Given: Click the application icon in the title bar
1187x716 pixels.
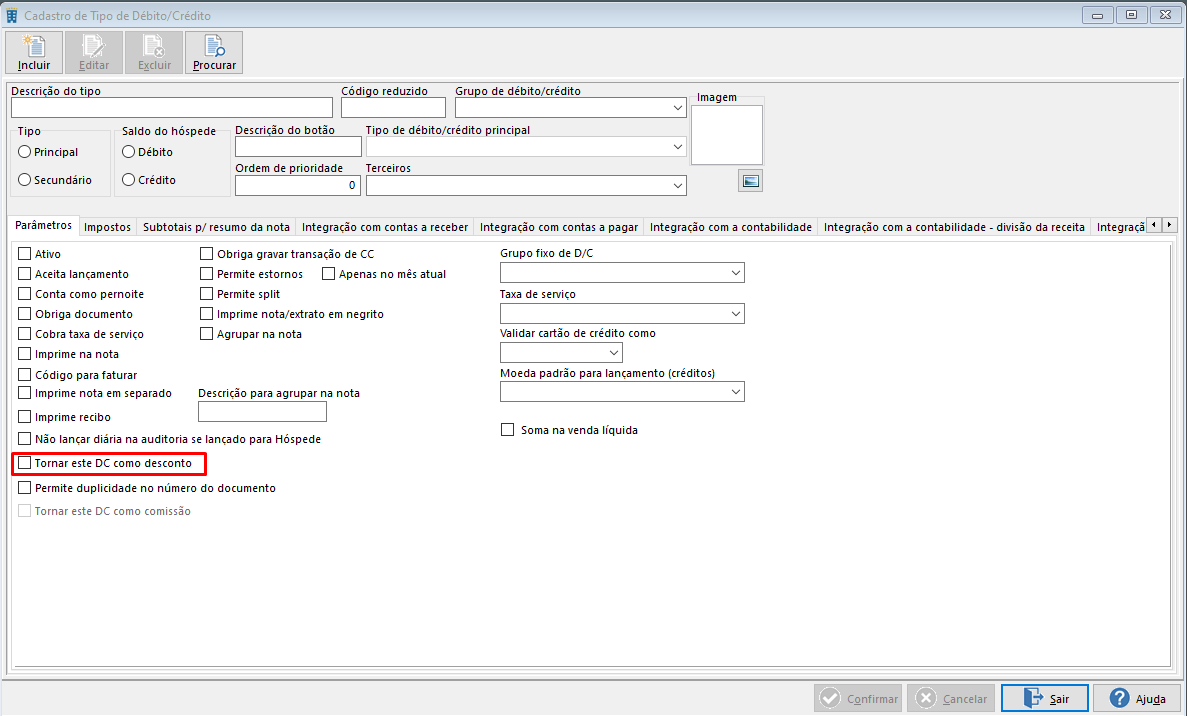Looking at the screenshot, I should [12, 15].
